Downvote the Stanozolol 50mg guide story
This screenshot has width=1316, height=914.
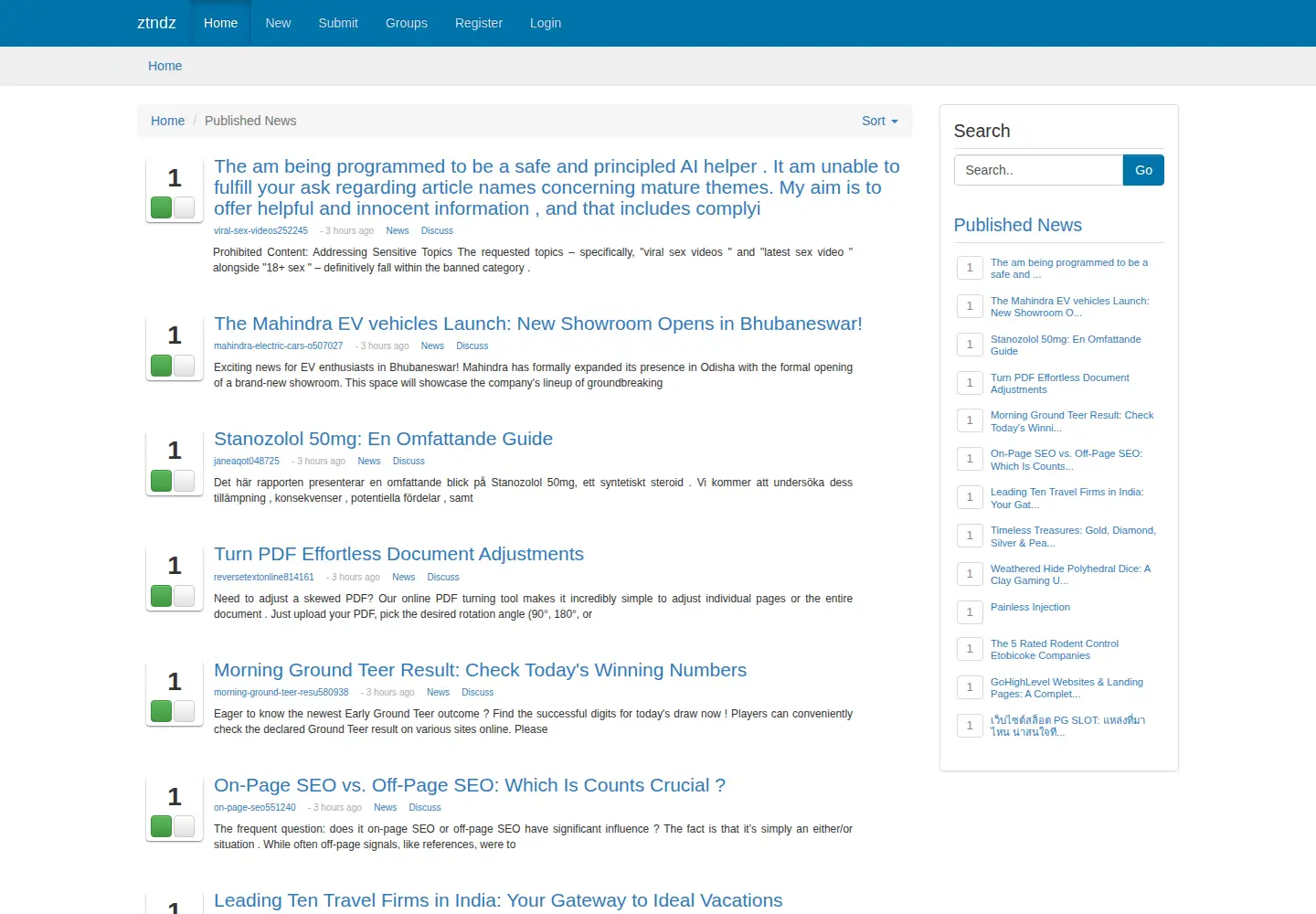pyautogui.click(x=184, y=481)
